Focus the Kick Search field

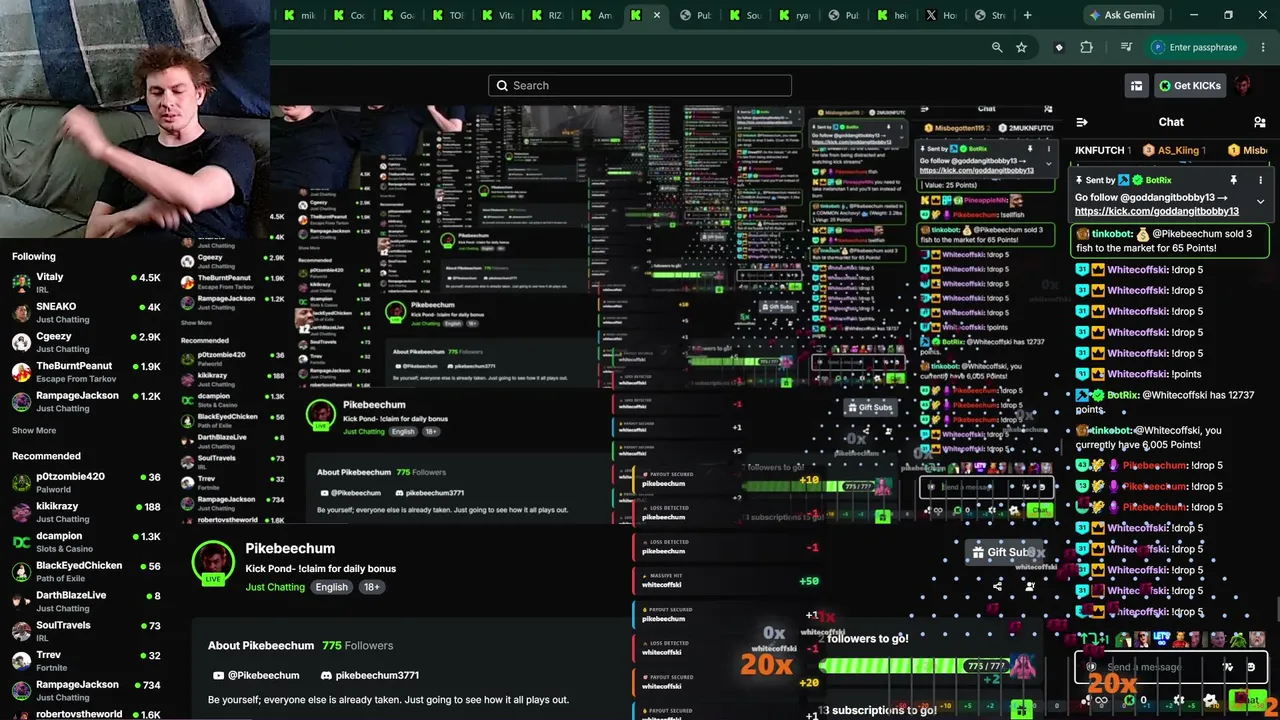(x=640, y=85)
